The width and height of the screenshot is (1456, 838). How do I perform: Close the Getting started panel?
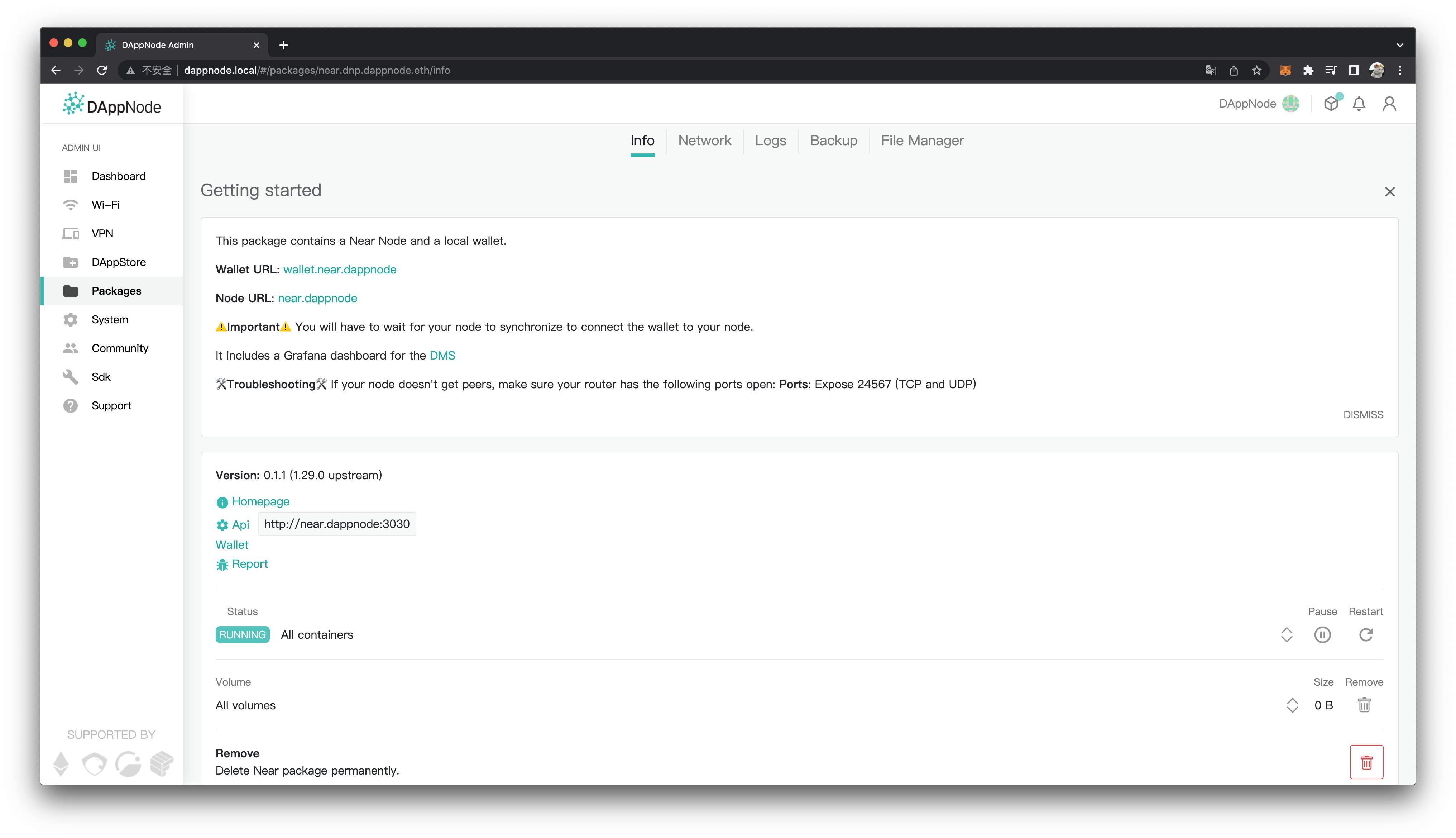tap(1389, 192)
